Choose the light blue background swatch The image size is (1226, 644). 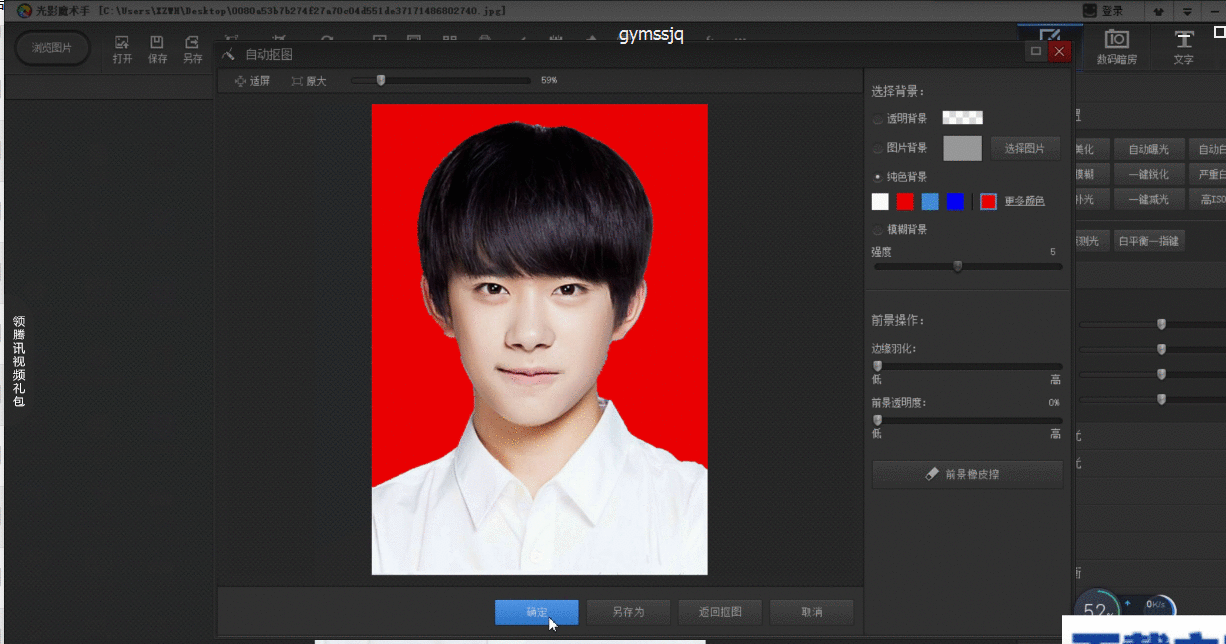pyautogui.click(x=930, y=202)
